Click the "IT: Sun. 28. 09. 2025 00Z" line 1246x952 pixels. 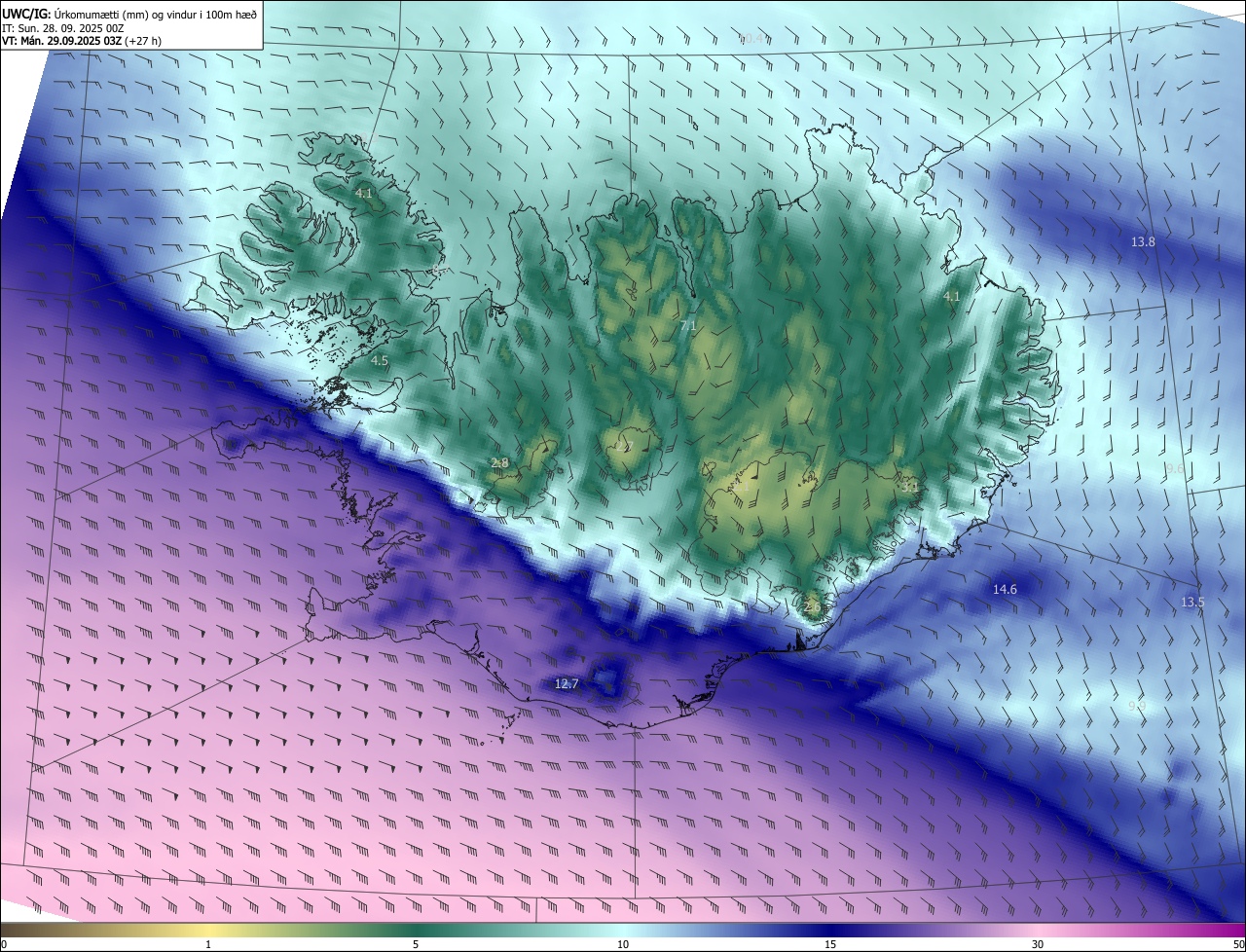coord(63,28)
